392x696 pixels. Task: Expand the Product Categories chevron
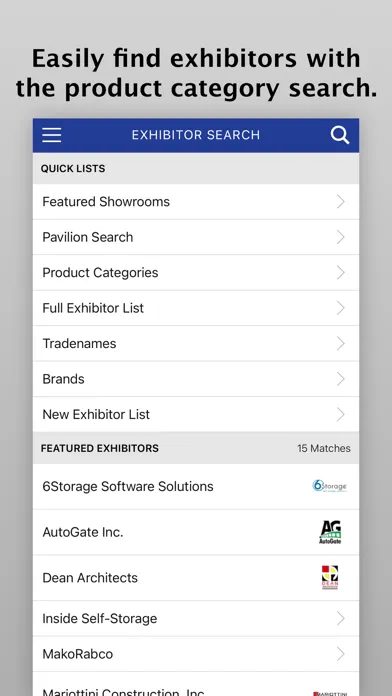click(341, 273)
